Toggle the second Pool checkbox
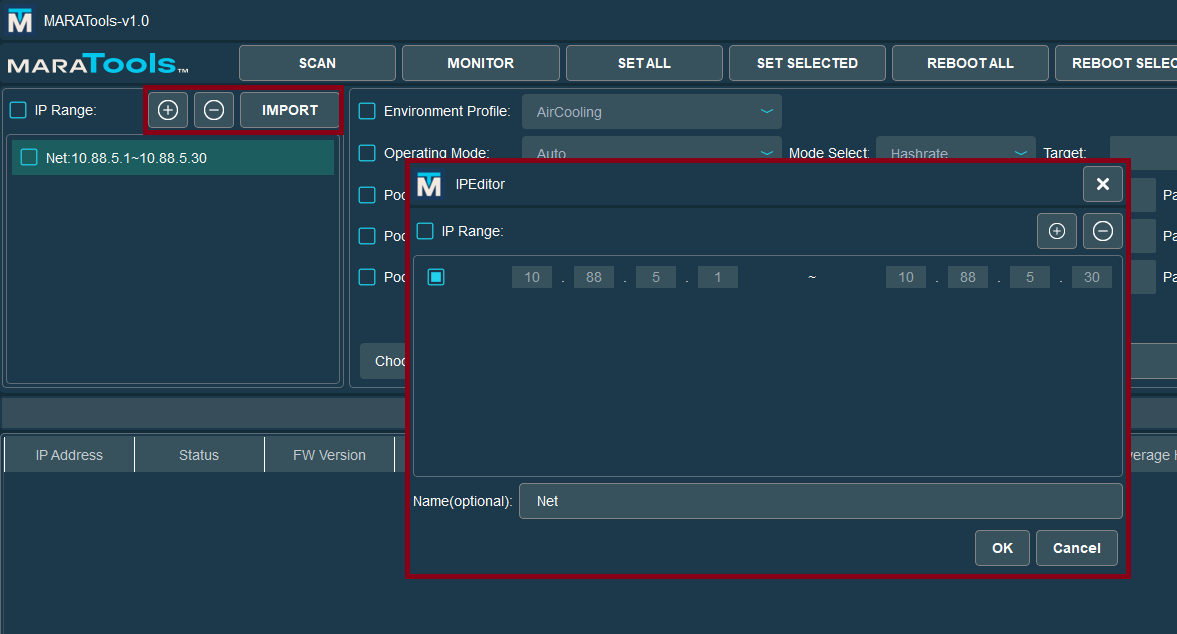Image resolution: width=1177 pixels, height=634 pixels. coord(367,236)
